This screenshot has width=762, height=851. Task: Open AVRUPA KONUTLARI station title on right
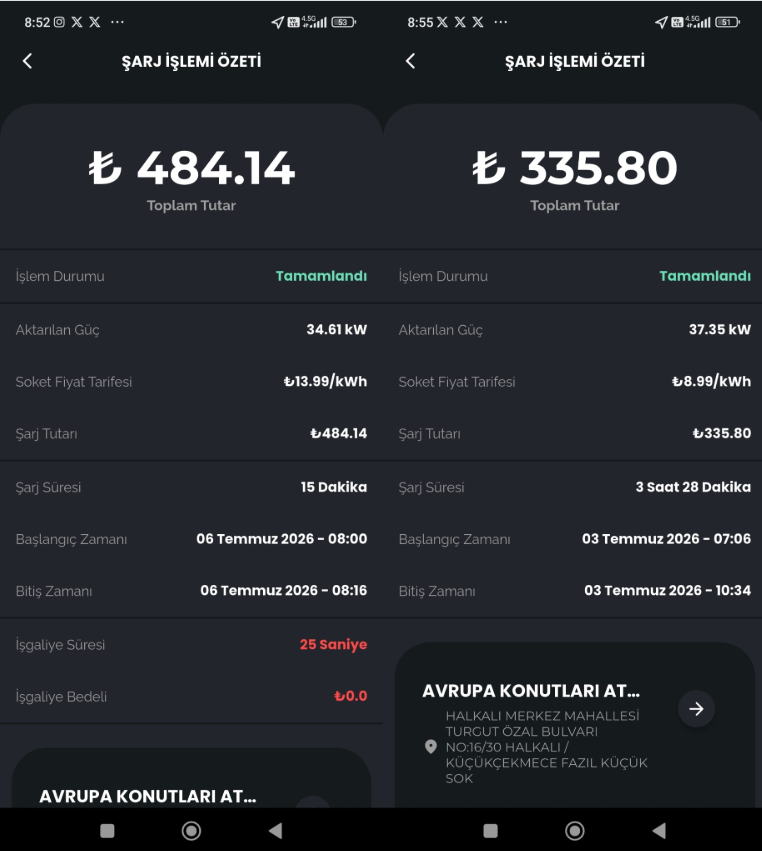pyautogui.click(x=531, y=691)
